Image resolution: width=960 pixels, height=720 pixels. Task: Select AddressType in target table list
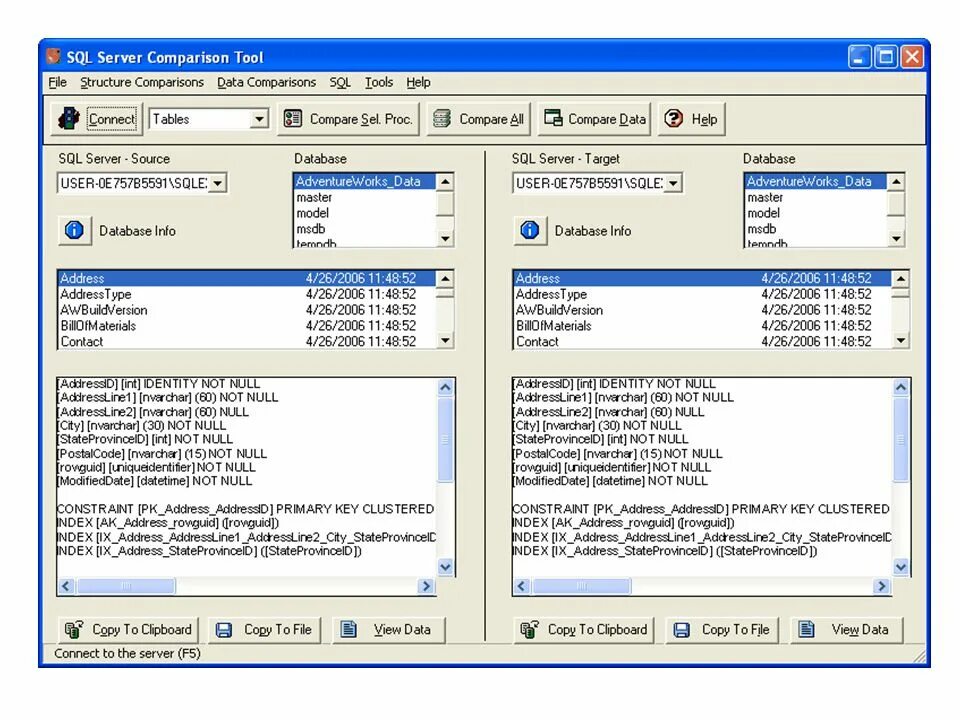point(702,294)
